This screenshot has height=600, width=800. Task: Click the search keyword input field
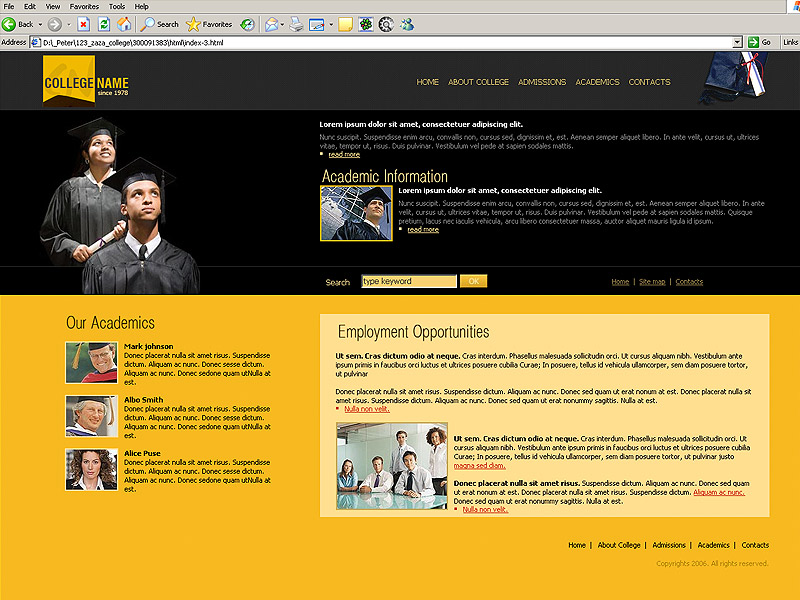[x=408, y=281]
